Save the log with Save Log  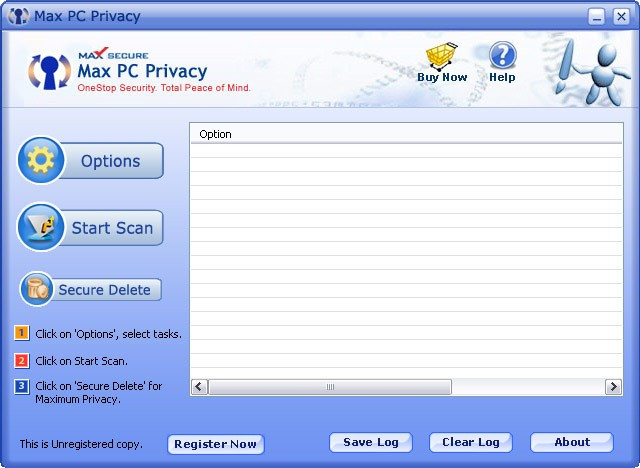(x=371, y=442)
